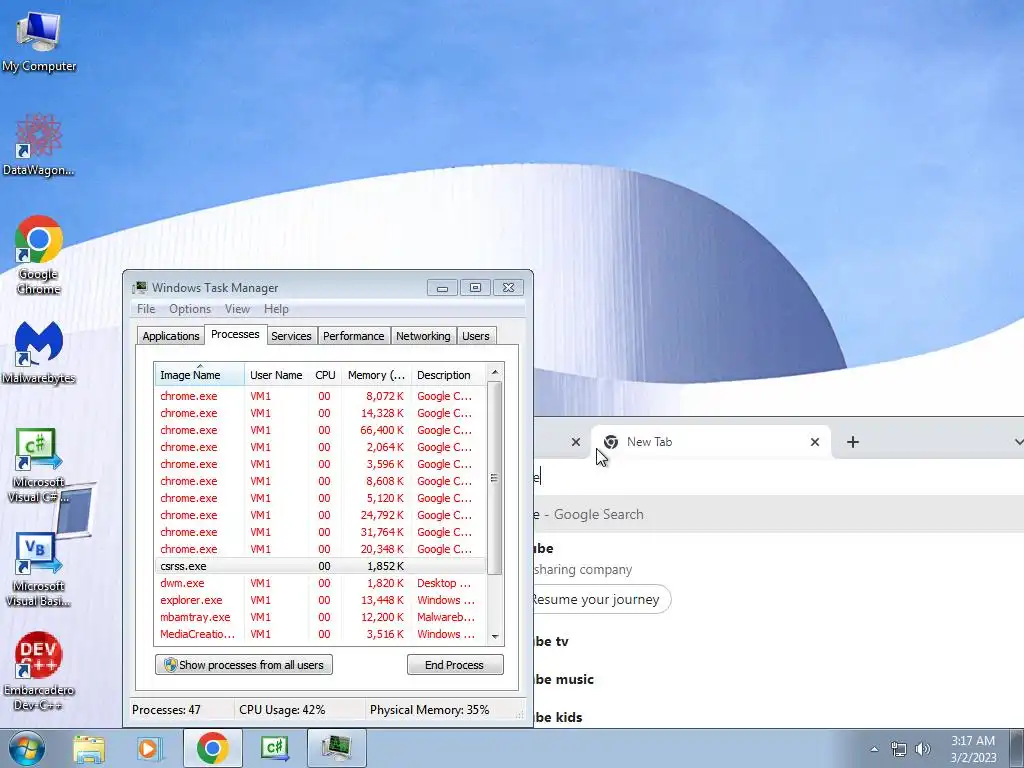
Task: Launch Google Chrome from desktop shortcut
Action: (39, 255)
